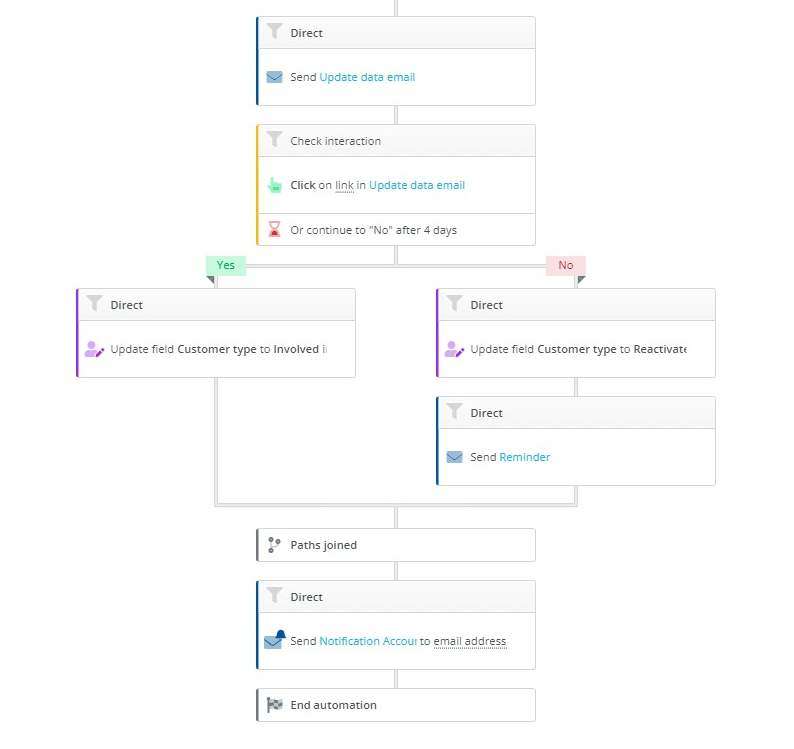Click the notification envelope-with-bell icon
The image size is (794, 749).
tap(274, 640)
